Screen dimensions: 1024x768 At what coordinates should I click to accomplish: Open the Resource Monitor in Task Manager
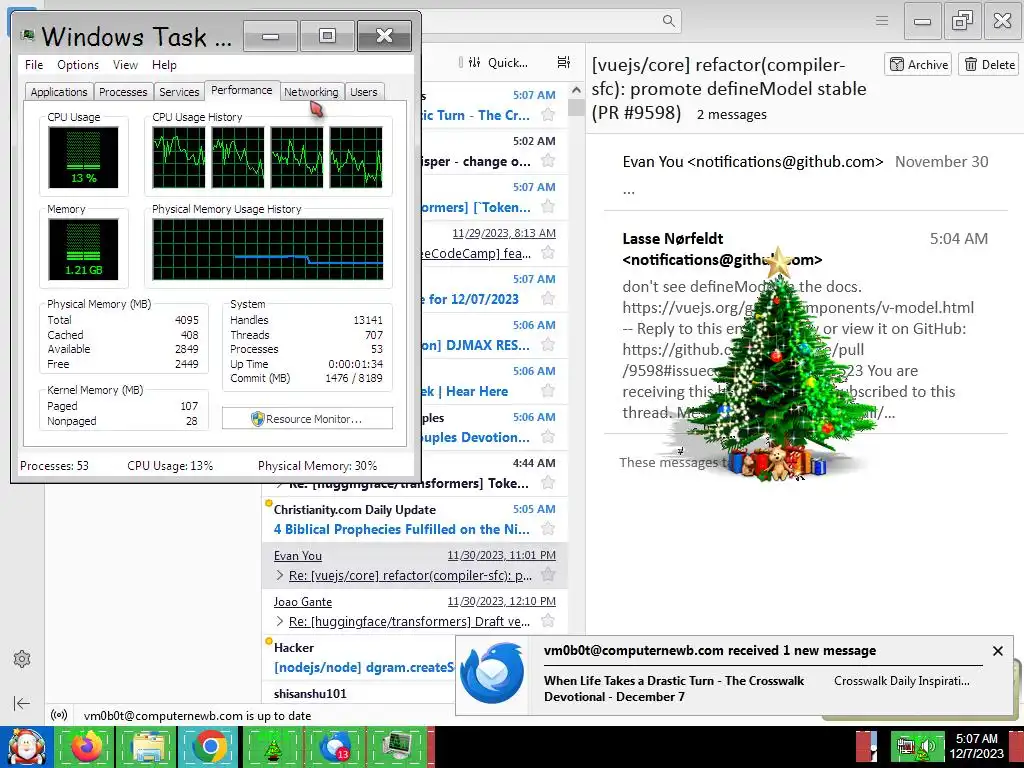(307, 419)
